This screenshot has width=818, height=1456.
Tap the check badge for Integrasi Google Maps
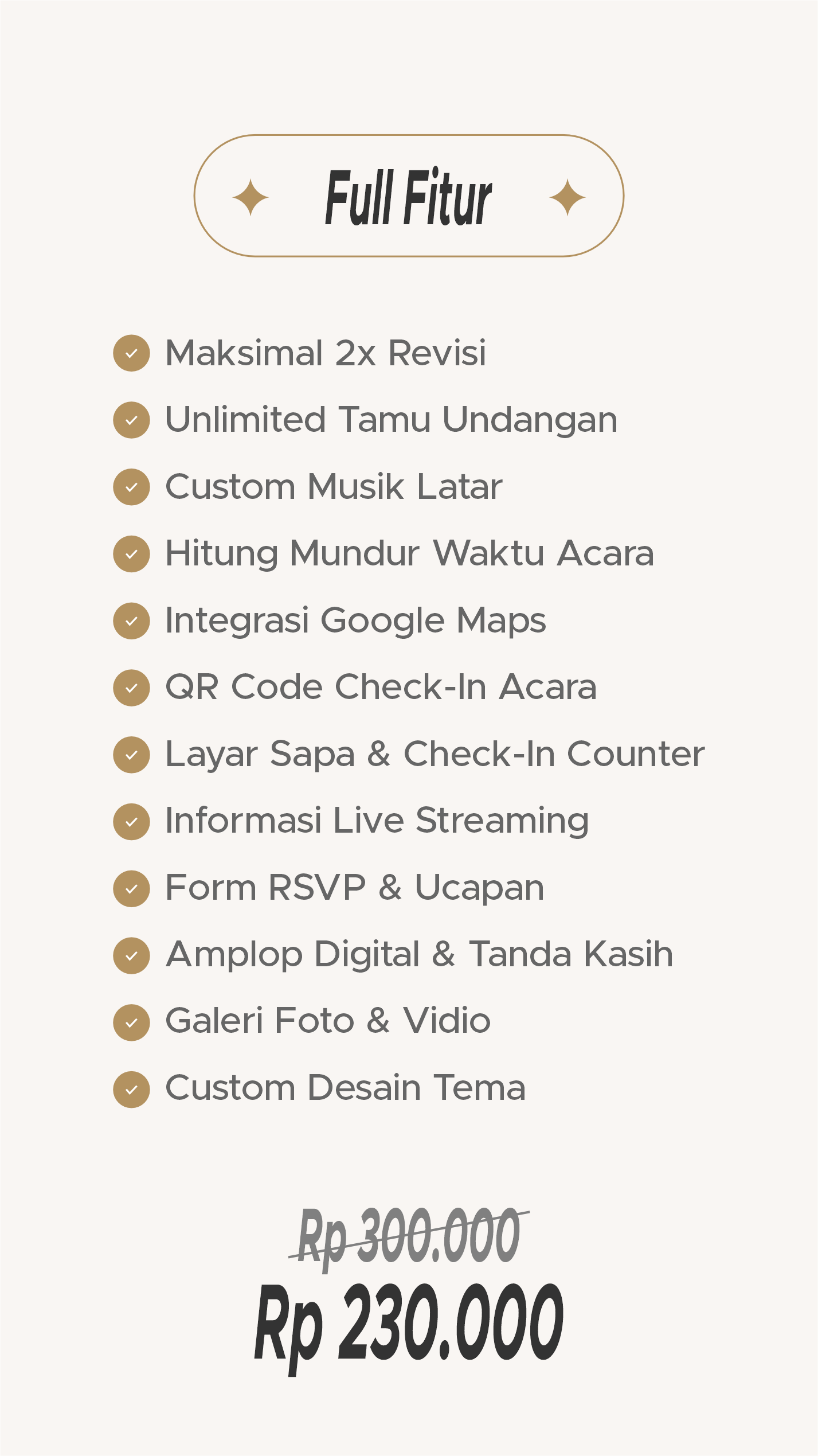[x=131, y=621]
